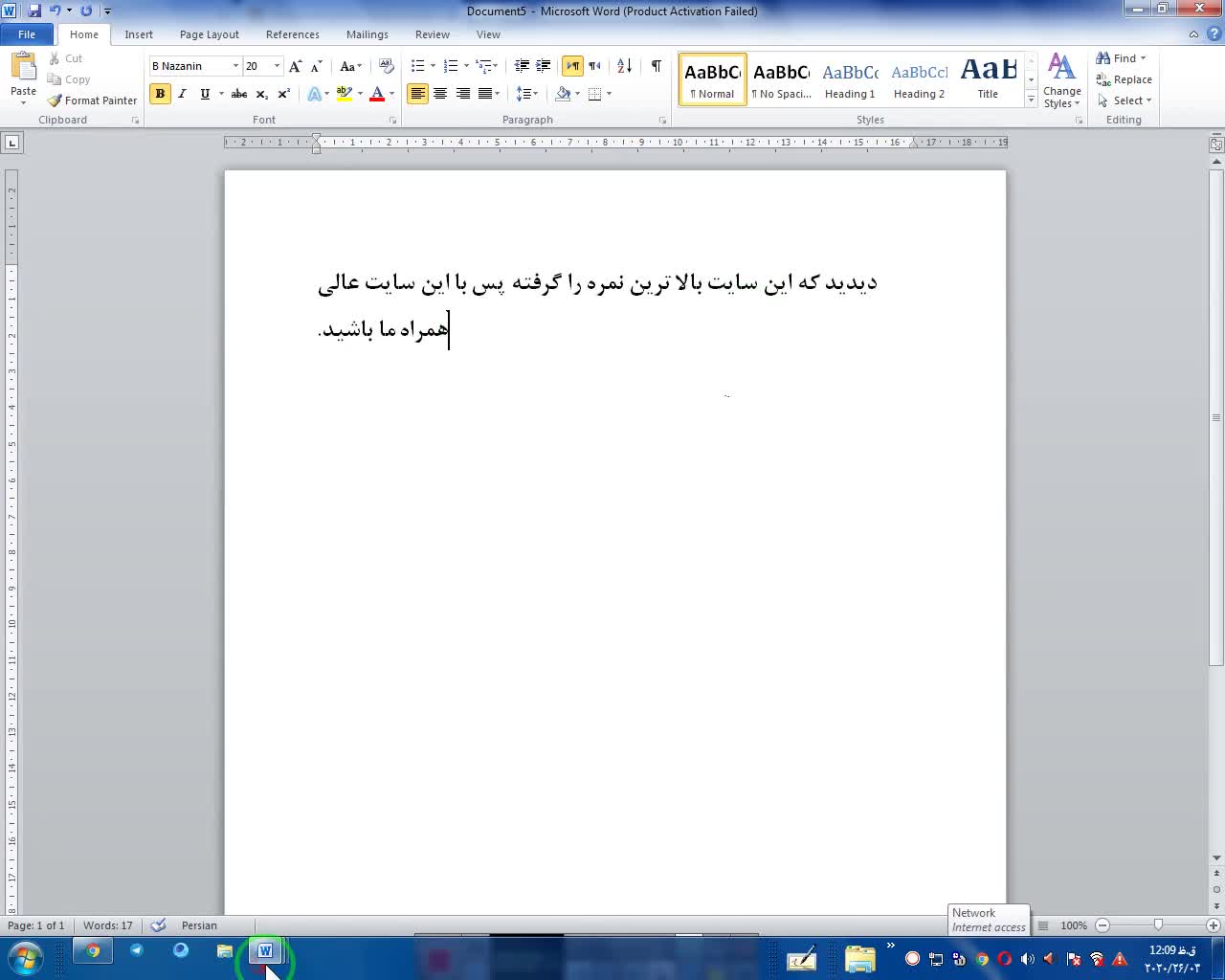Expand the Styles gallery more arrow

coord(1031,100)
